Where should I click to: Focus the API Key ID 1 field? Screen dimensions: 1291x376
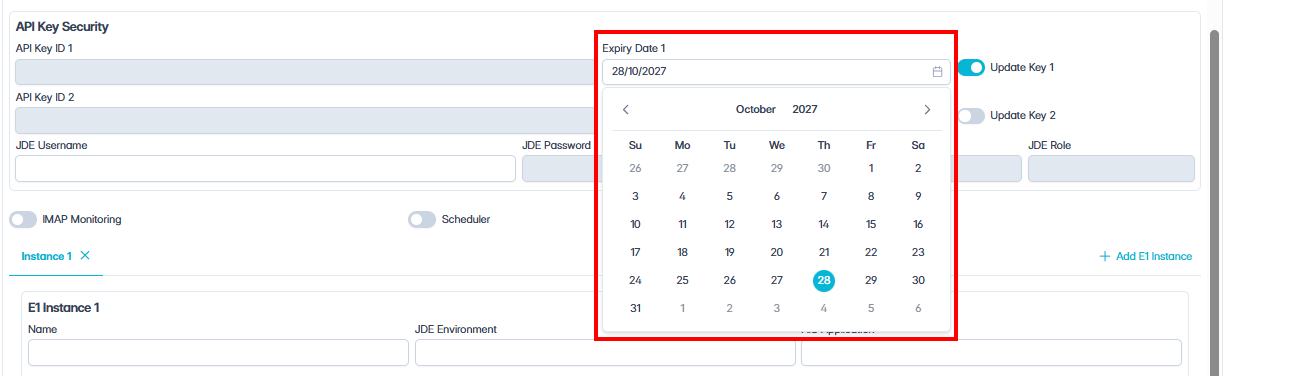[x=305, y=72]
